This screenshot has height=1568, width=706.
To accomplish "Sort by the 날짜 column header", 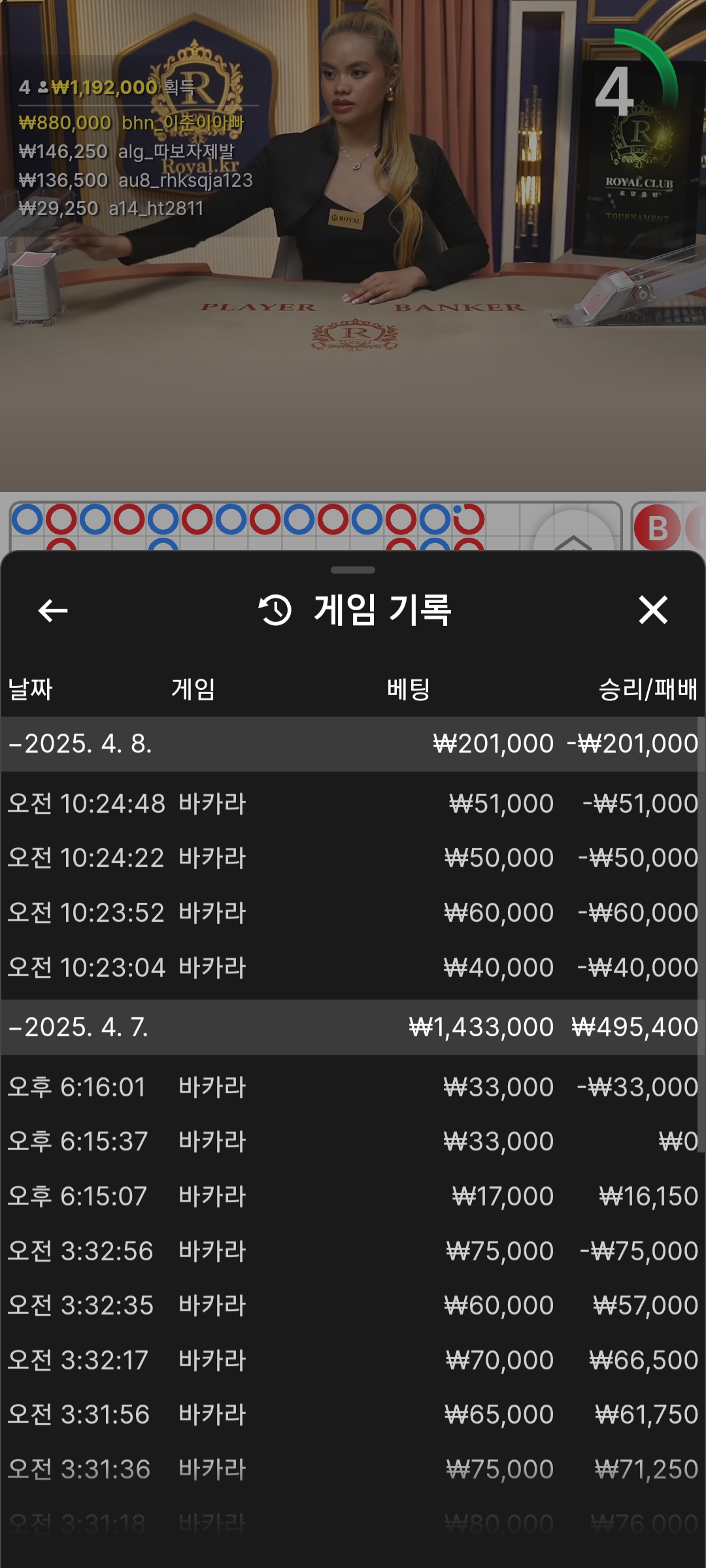I will tap(30, 689).
